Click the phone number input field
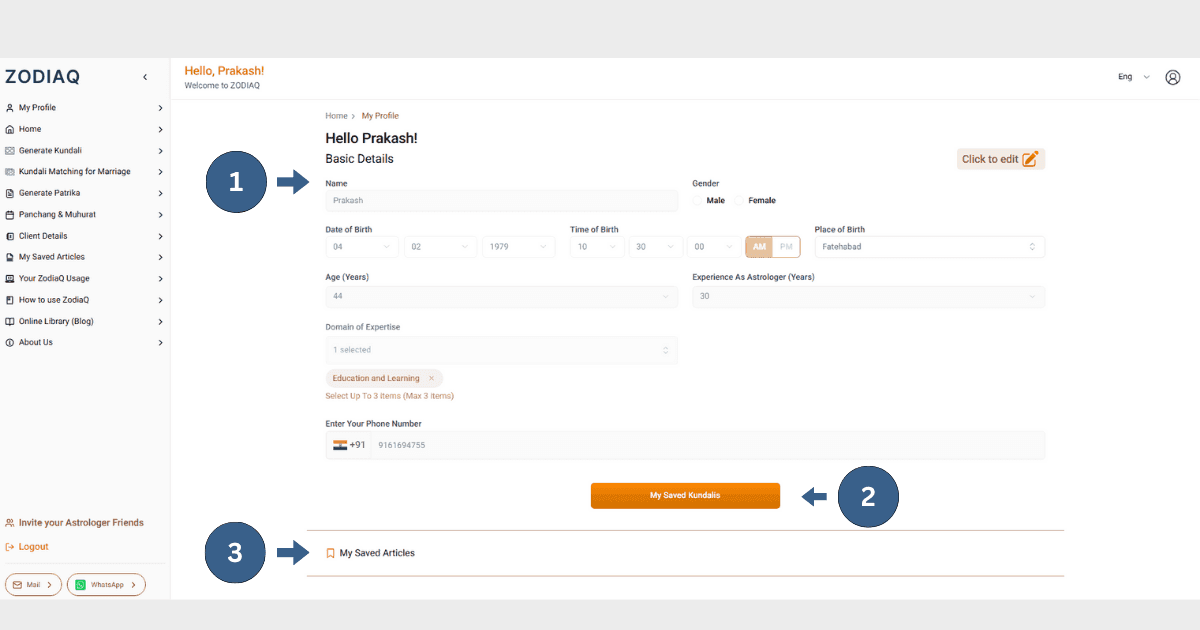This screenshot has width=1200, height=630. (x=707, y=445)
